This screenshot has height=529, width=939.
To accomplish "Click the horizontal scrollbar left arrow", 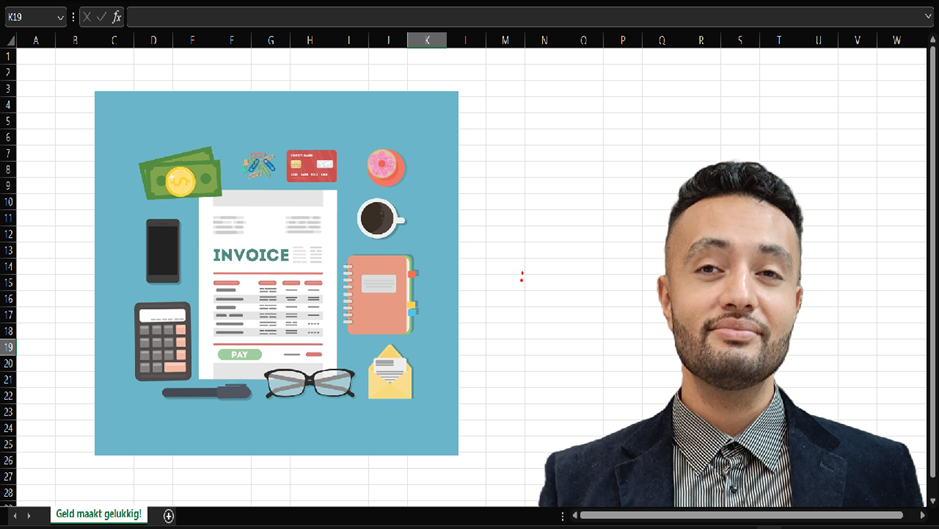I will click(x=574, y=516).
